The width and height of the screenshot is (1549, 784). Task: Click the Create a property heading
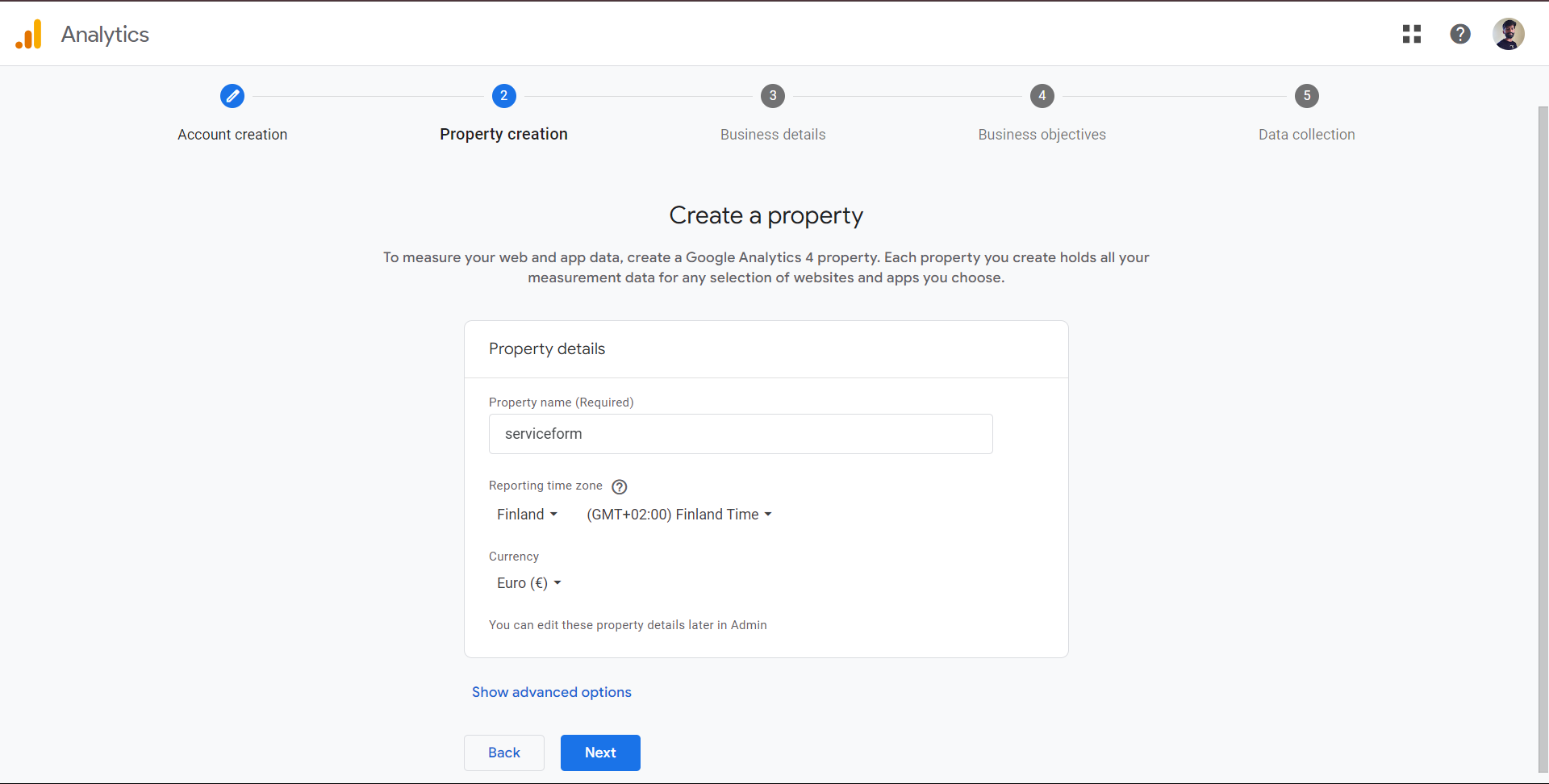coord(766,215)
